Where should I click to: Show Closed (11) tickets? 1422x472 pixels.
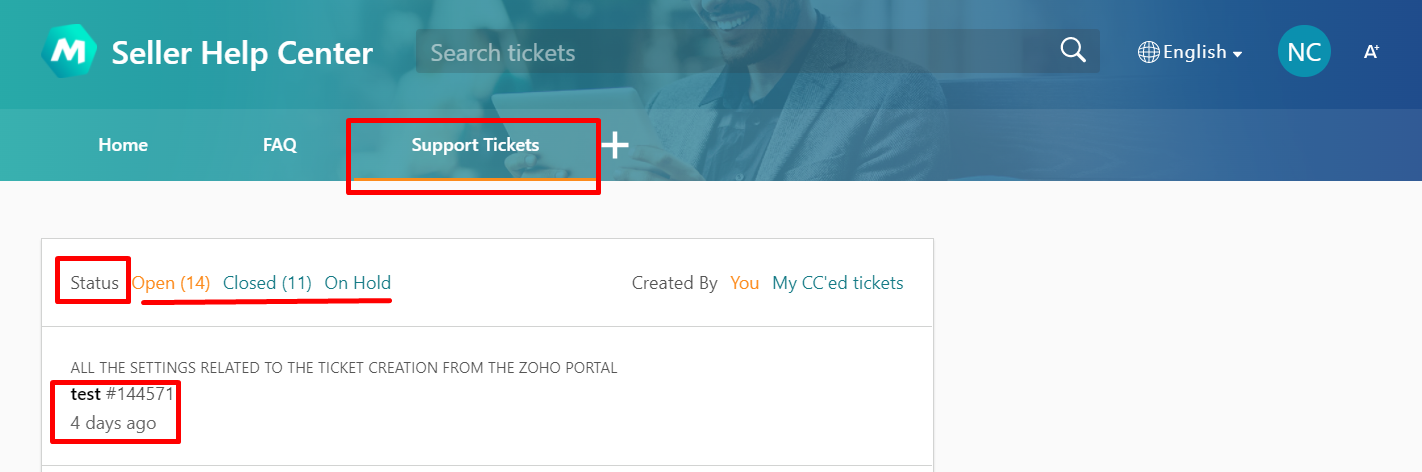point(267,283)
